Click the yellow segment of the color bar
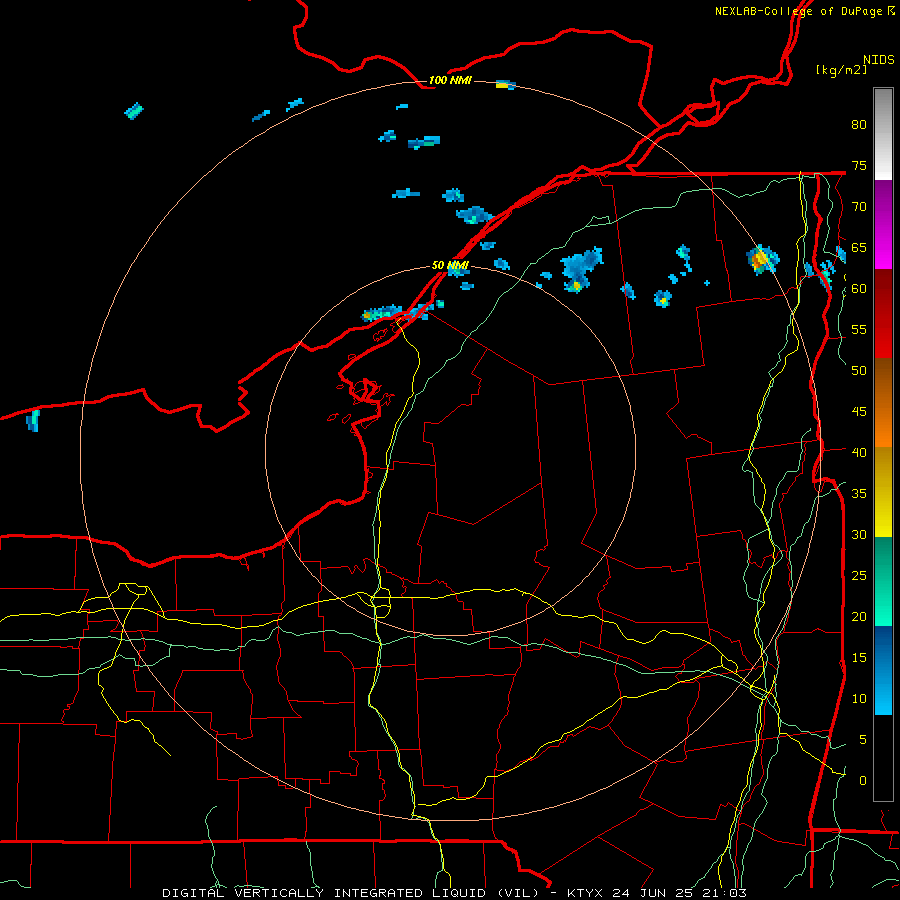900x900 pixels. (883, 492)
